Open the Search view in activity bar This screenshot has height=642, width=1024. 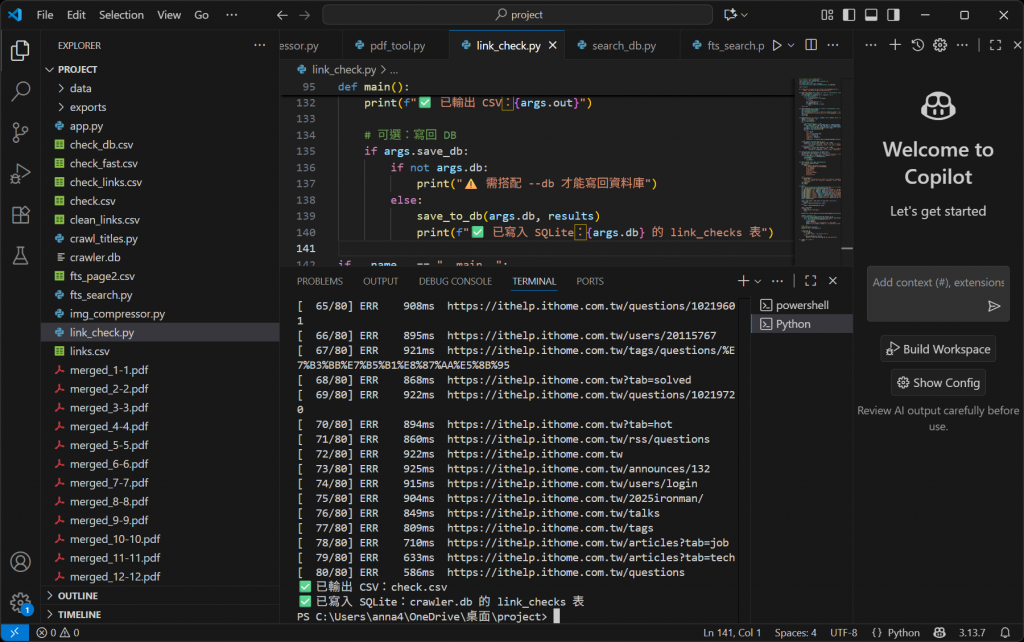(x=20, y=91)
